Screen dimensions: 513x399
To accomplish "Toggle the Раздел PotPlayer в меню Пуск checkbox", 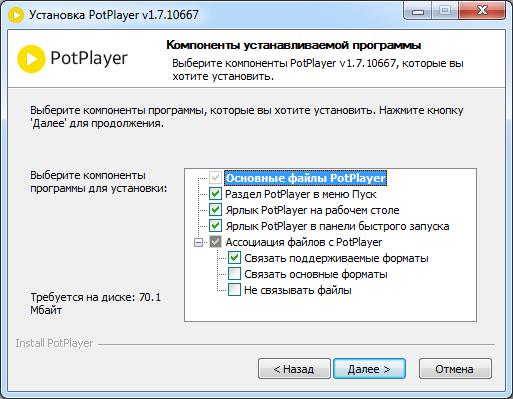I will (x=215, y=194).
